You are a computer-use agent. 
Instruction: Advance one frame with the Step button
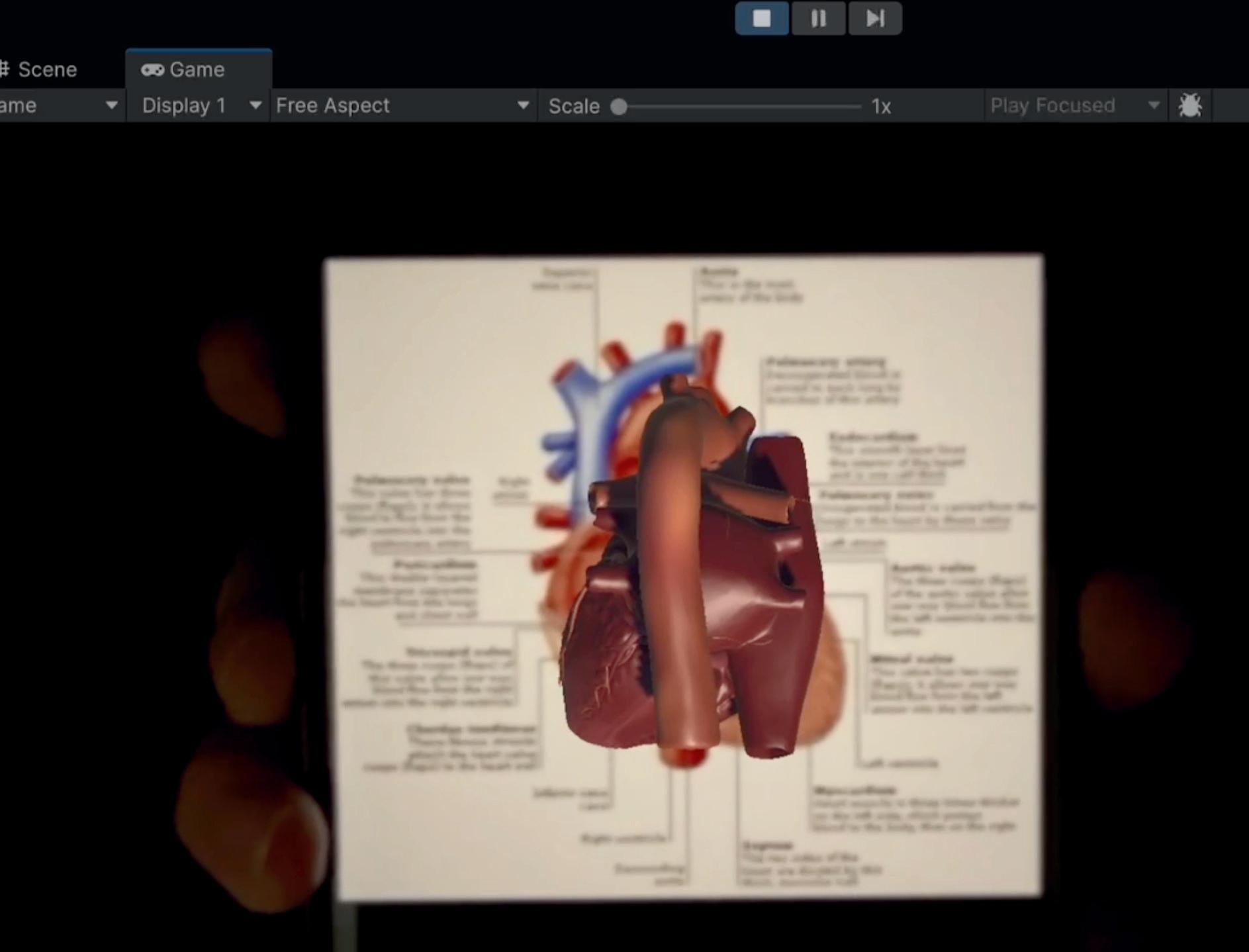[x=875, y=18]
